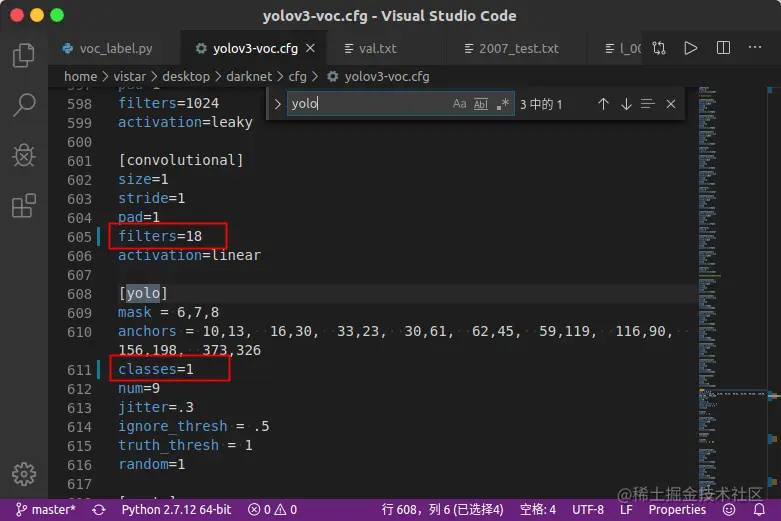781x521 pixels.
Task: Open notifications bell in status bar
Action: pyautogui.click(x=759, y=510)
